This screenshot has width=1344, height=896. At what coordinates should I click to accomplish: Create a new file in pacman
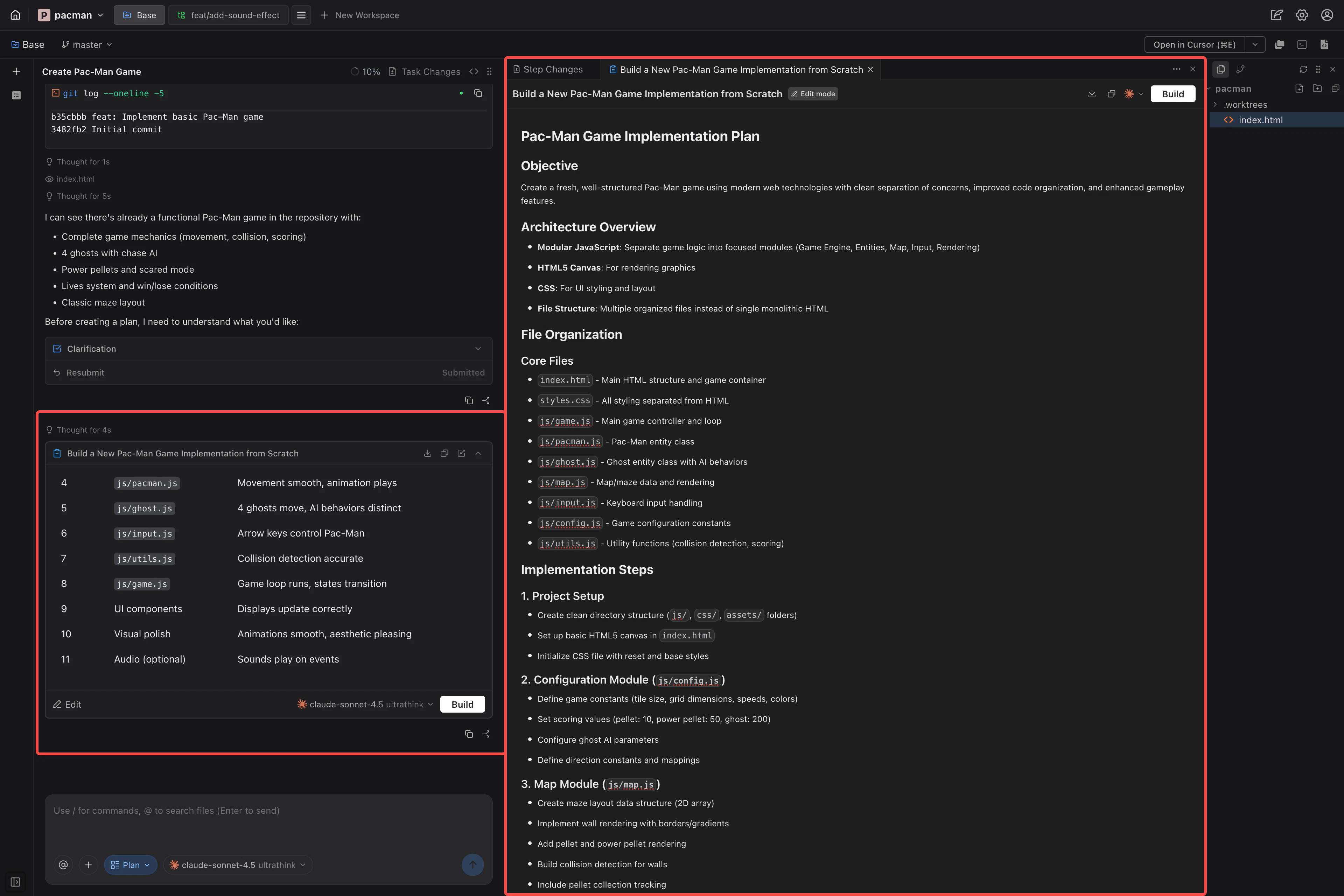[1299, 88]
